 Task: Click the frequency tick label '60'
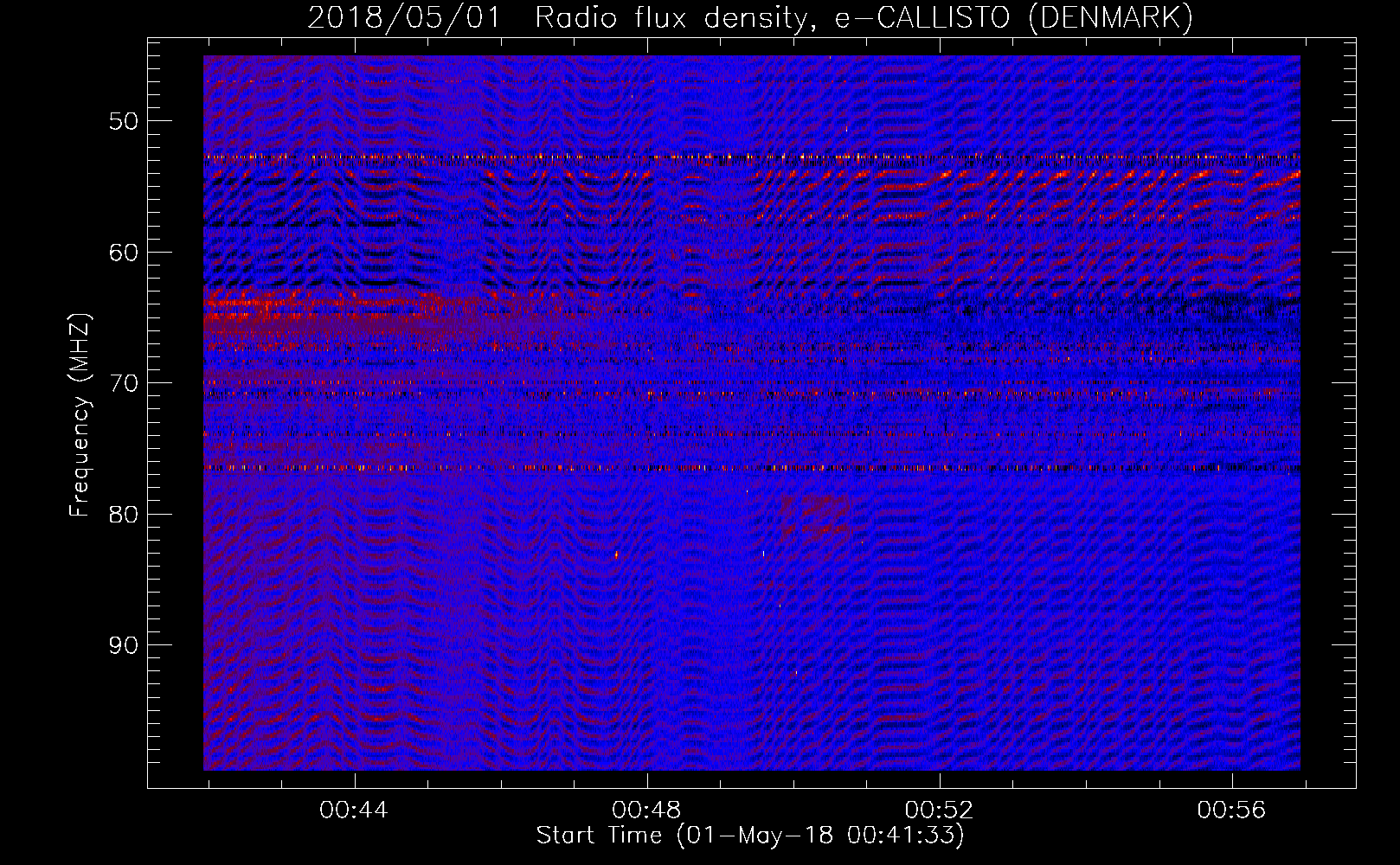[x=124, y=253]
